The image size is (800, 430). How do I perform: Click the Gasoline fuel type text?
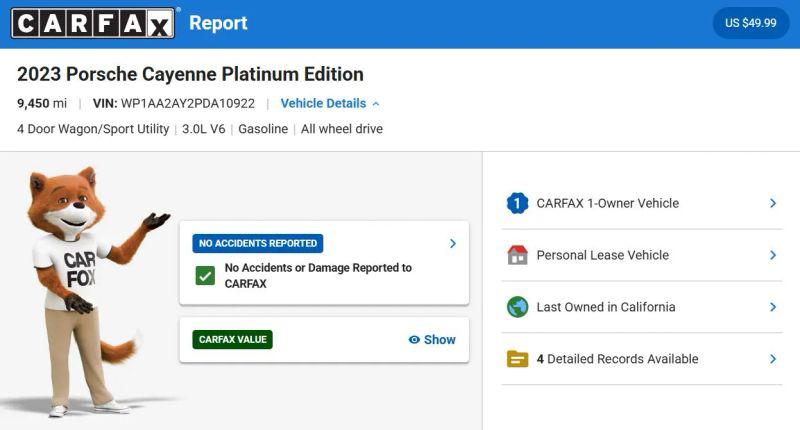coord(263,129)
